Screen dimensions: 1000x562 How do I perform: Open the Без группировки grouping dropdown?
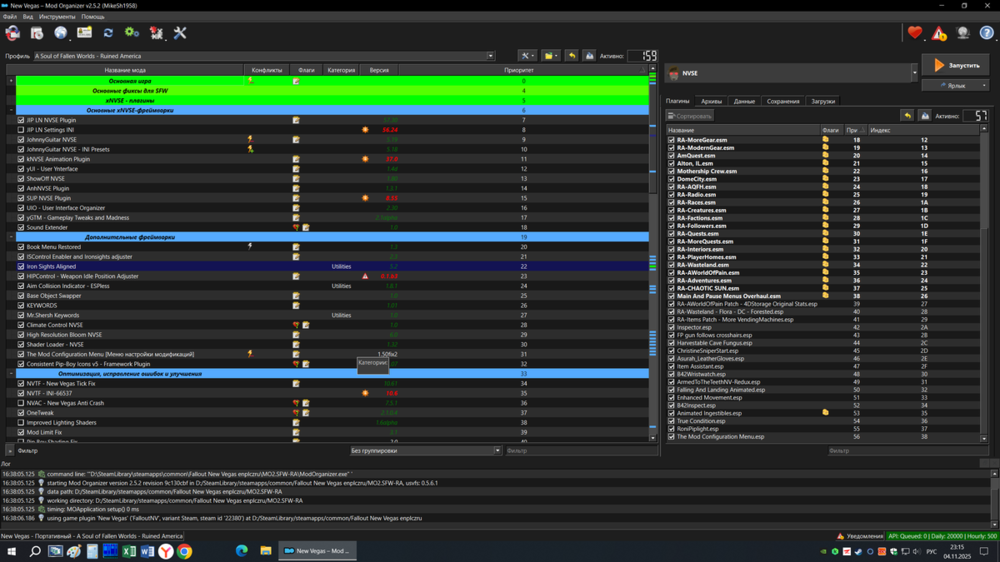(x=425, y=450)
